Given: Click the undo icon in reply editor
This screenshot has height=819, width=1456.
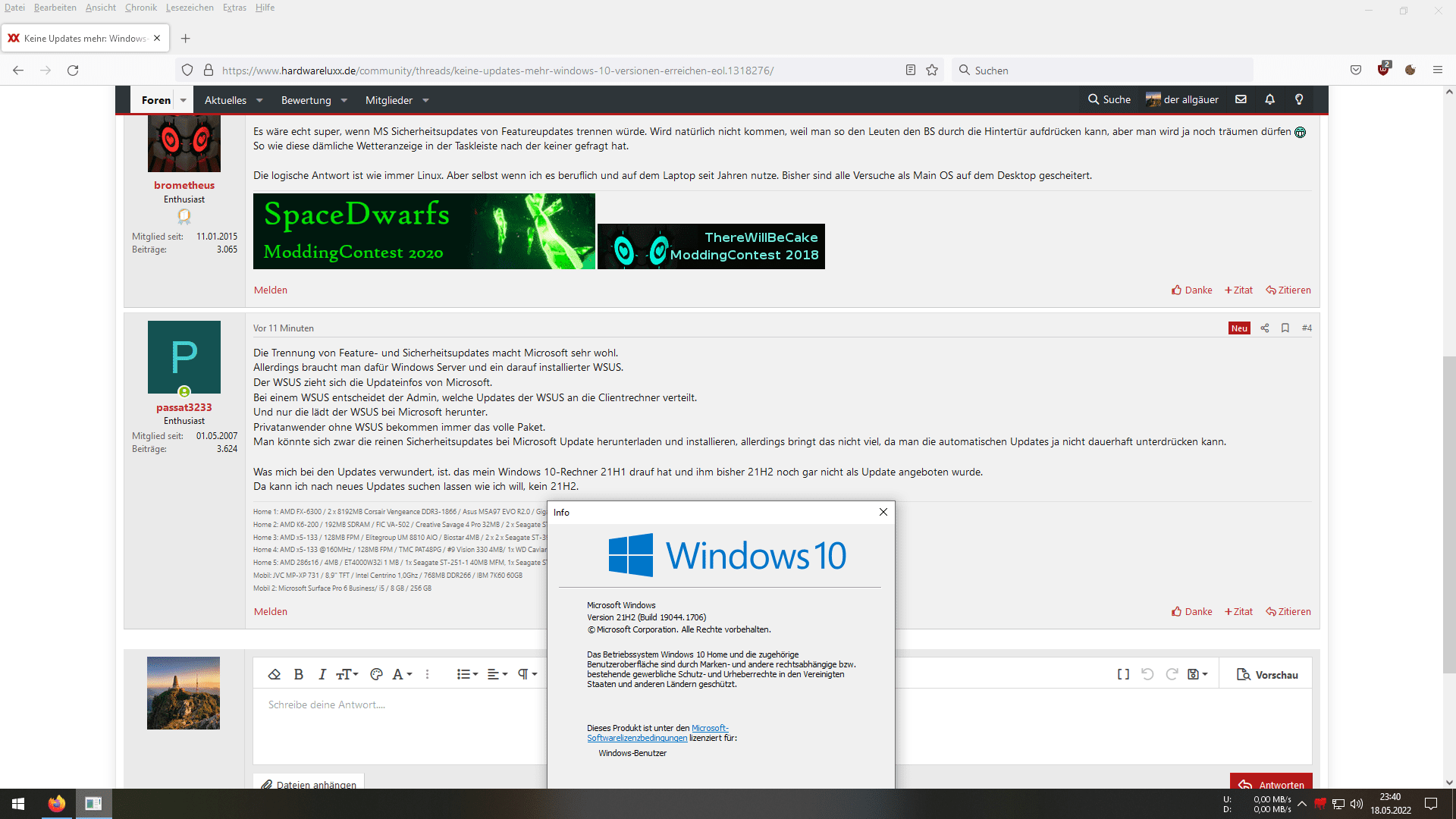Looking at the screenshot, I should click(1147, 674).
